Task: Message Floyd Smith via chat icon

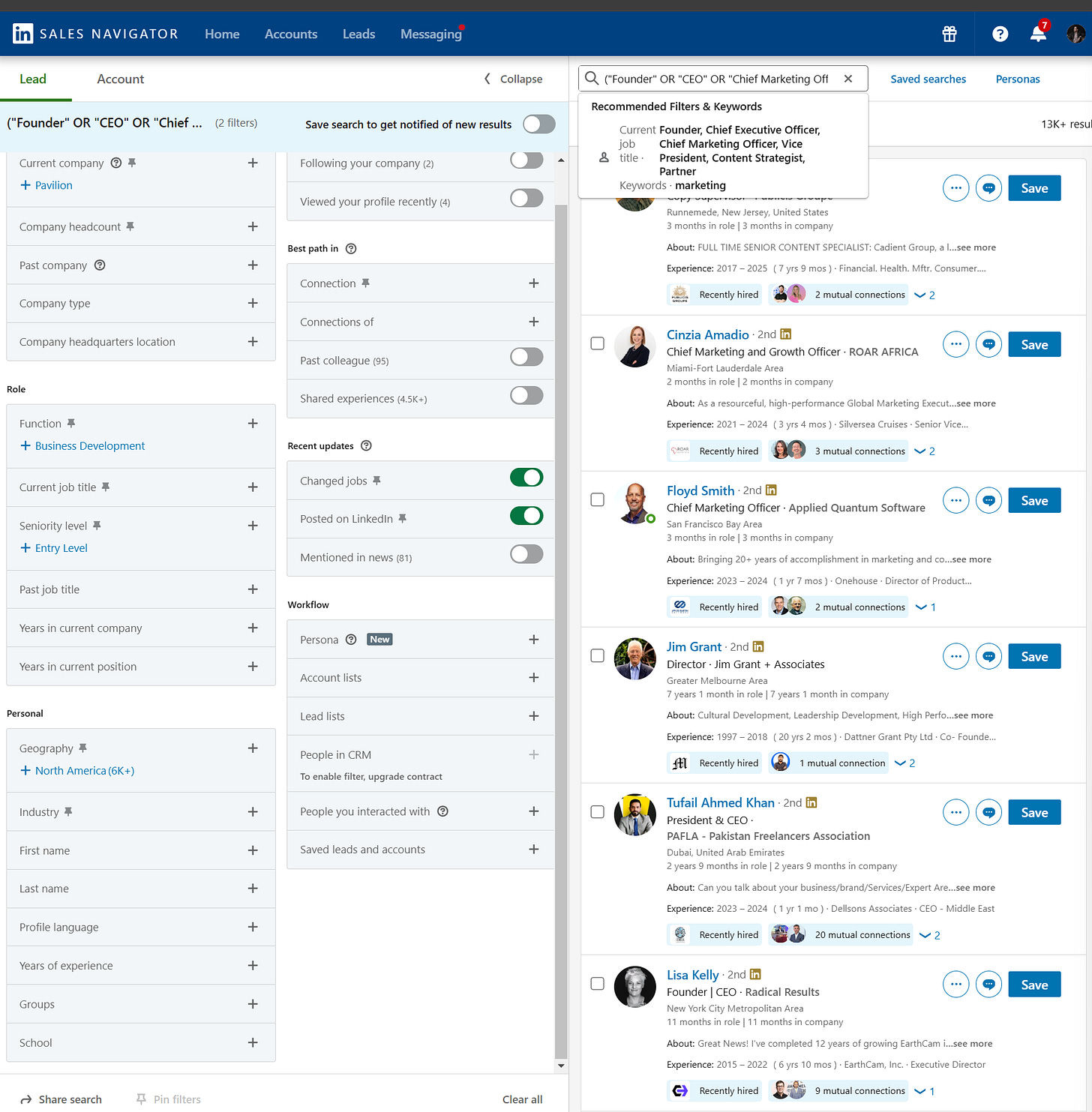Action: [x=988, y=500]
